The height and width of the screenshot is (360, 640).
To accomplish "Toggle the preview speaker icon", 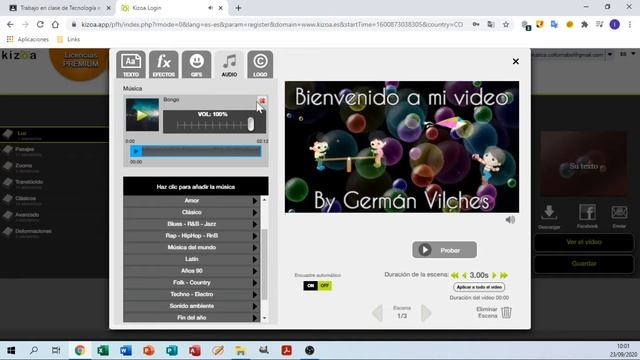I will [510, 220].
